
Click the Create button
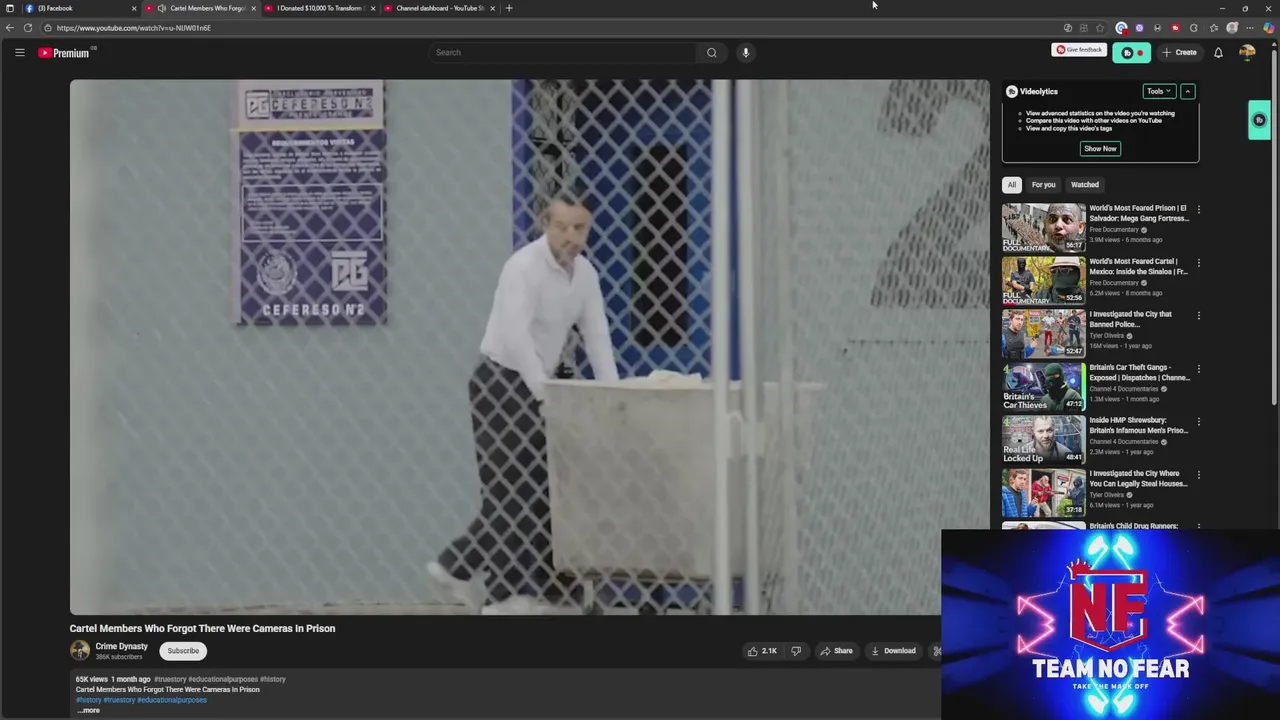[1179, 52]
